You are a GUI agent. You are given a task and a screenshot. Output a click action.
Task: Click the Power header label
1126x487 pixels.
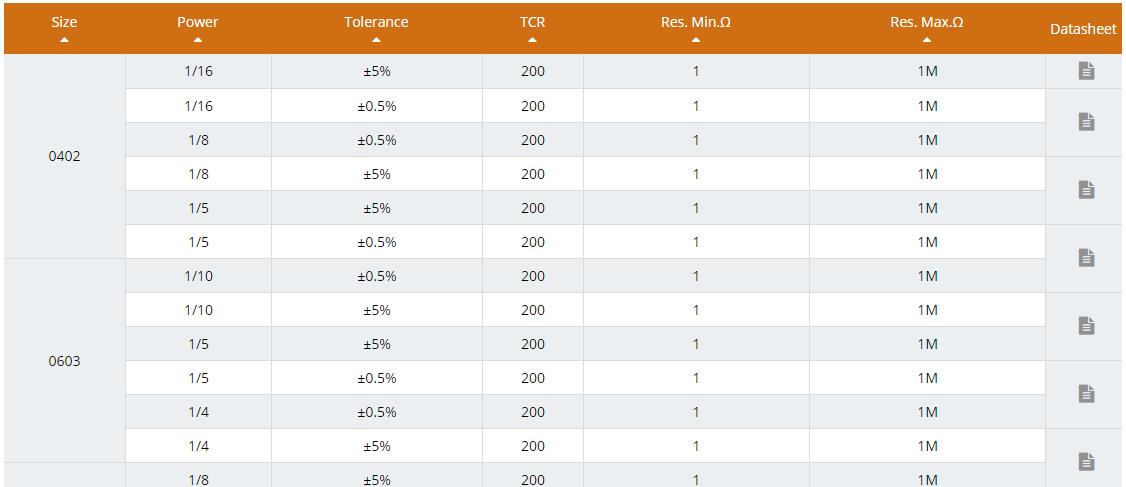tap(198, 22)
